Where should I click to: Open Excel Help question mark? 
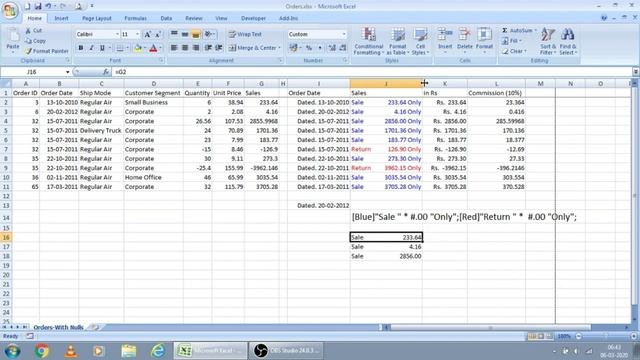tap(604, 18)
